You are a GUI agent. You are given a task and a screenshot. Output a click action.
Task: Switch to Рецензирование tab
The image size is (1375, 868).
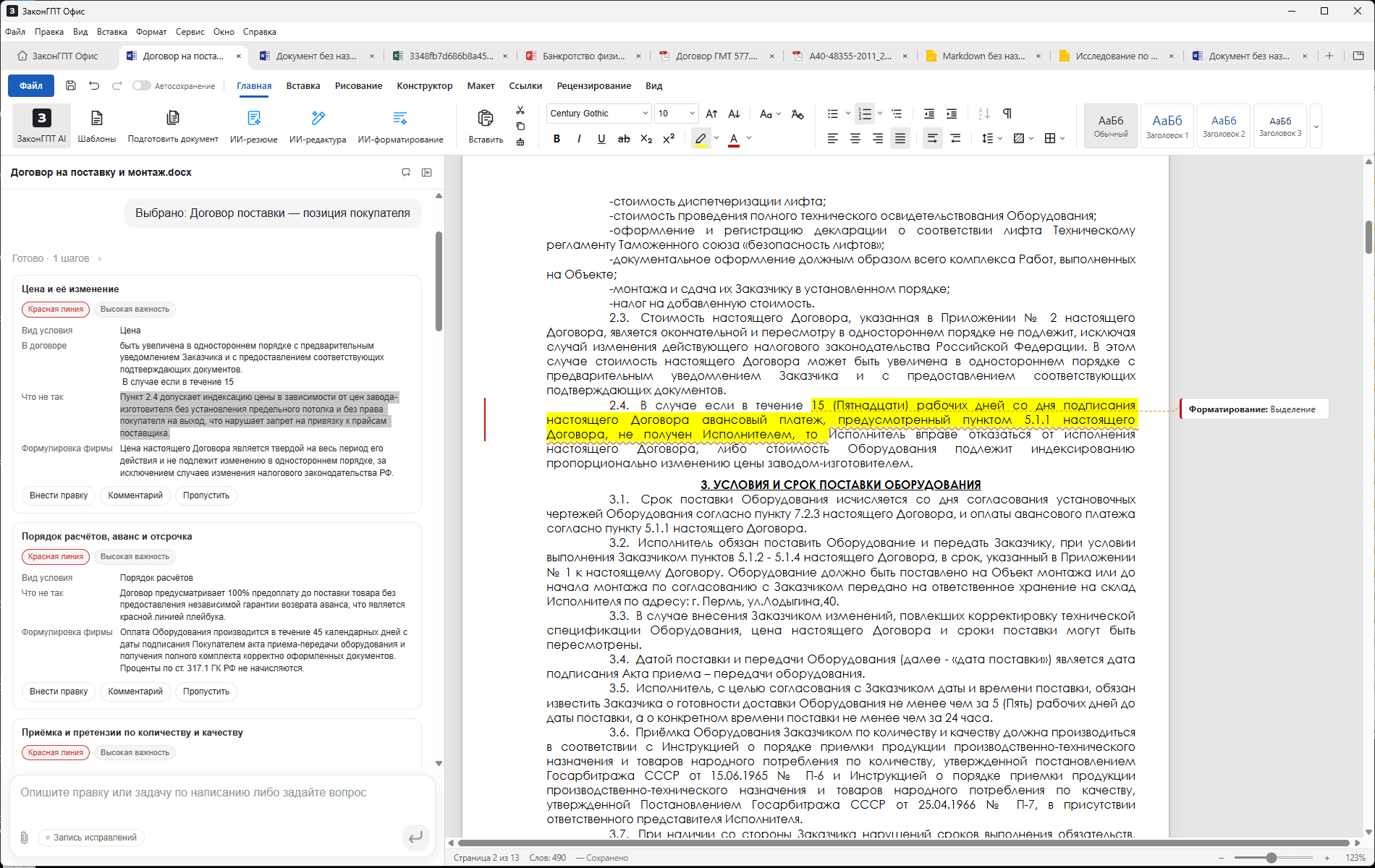pyautogui.click(x=593, y=85)
